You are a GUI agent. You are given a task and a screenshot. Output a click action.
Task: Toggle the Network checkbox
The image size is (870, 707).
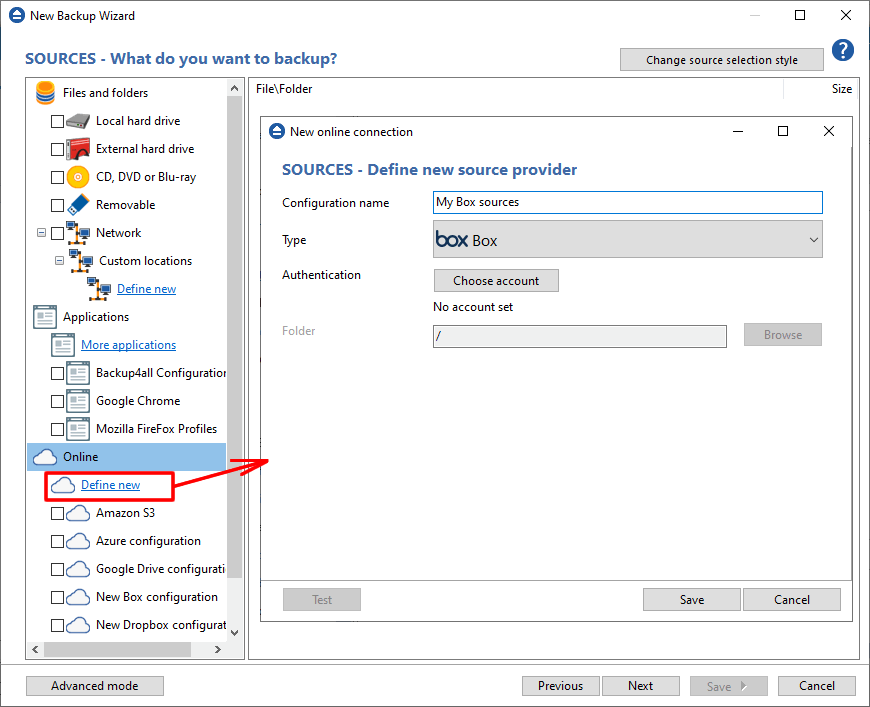(57, 233)
